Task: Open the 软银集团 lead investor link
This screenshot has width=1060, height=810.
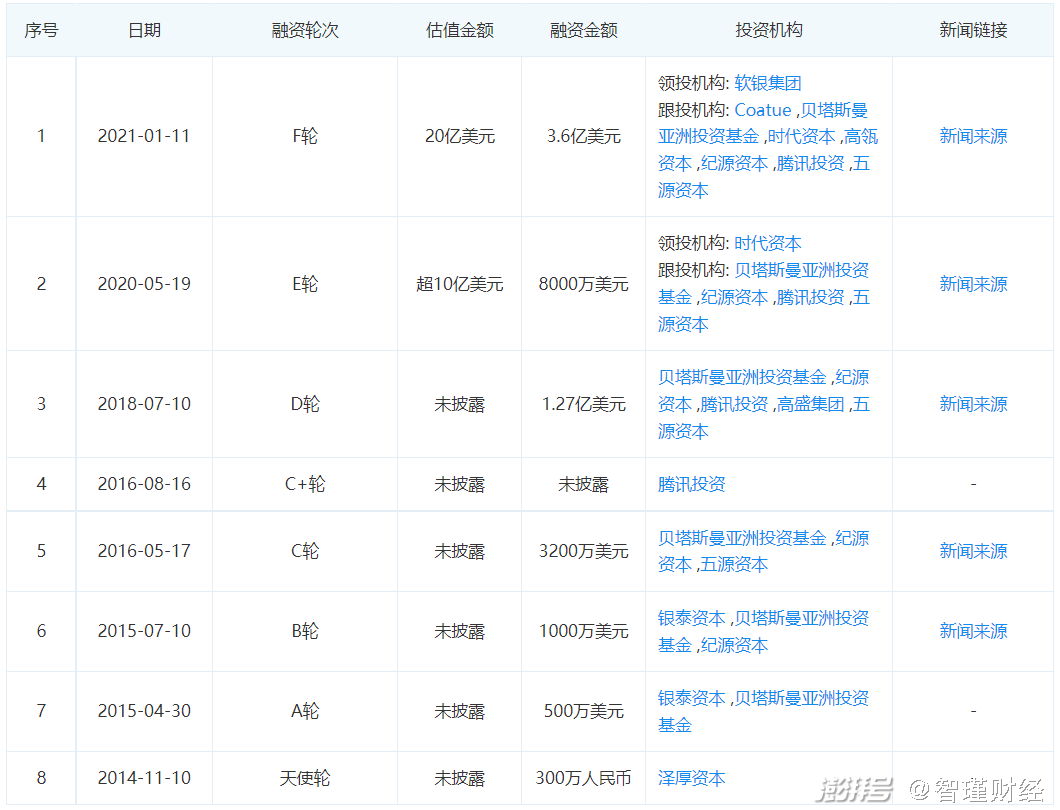Action: tap(768, 83)
